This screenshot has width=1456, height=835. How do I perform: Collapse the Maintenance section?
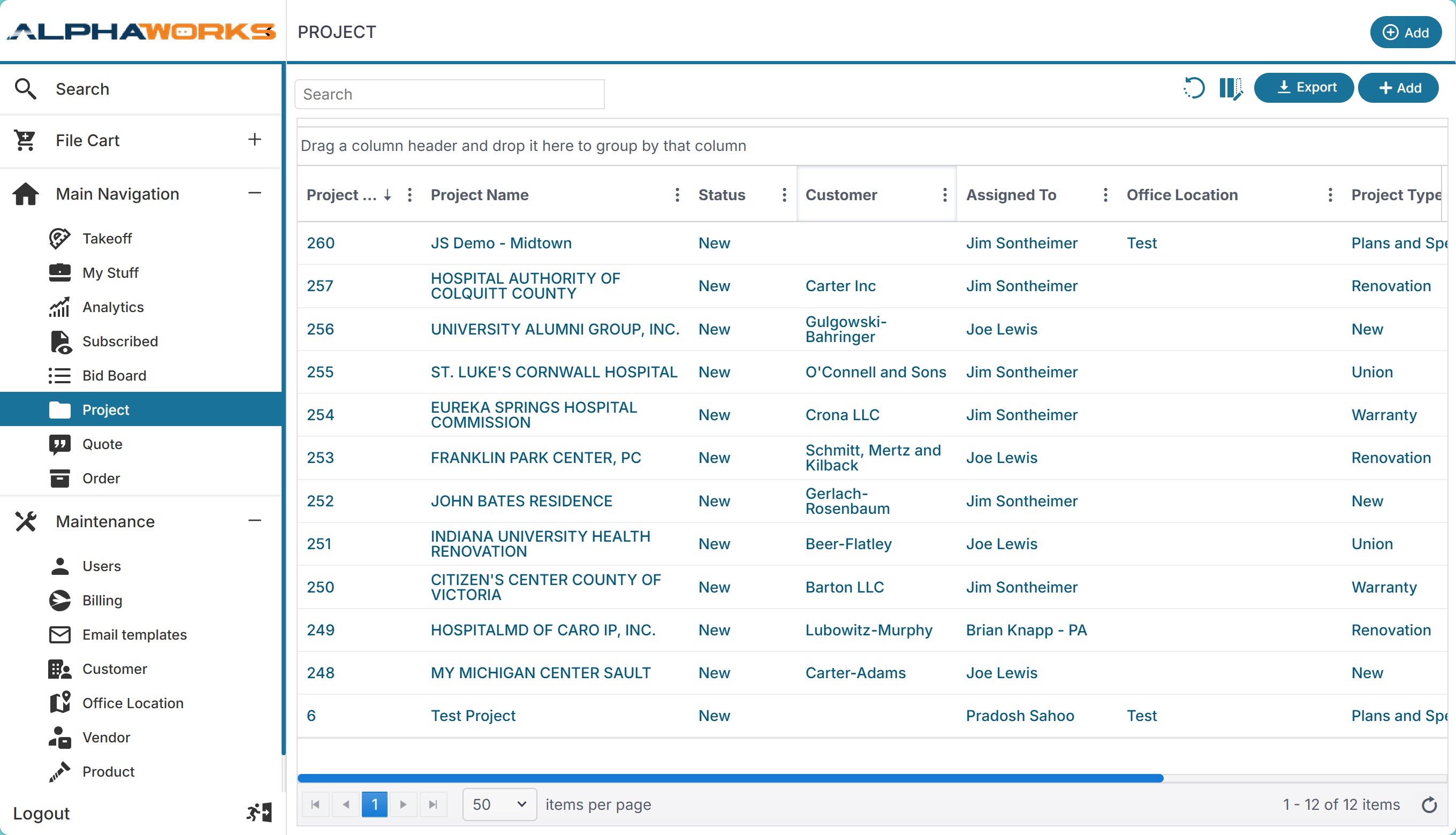click(255, 521)
